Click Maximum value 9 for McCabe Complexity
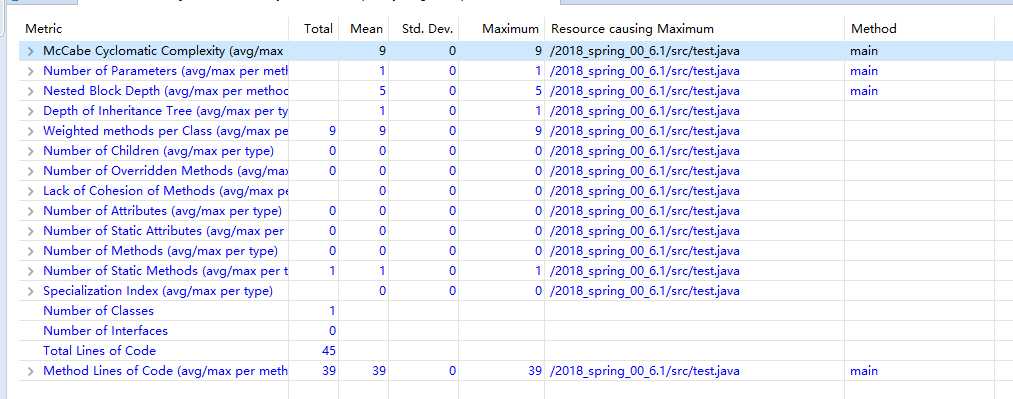The height and width of the screenshot is (399, 1013). [538, 51]
